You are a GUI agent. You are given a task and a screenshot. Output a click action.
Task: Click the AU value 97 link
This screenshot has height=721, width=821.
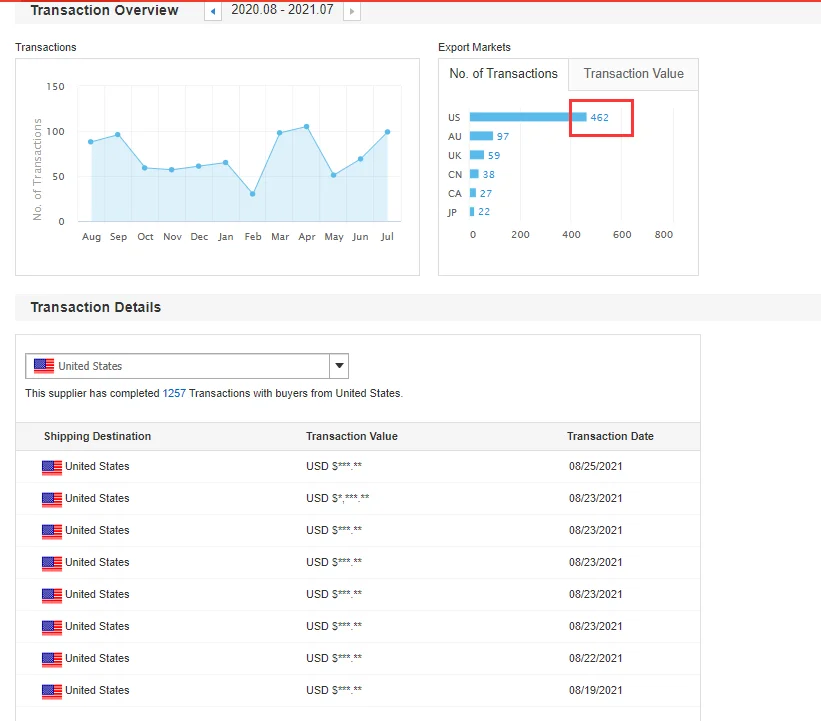click(502, 137)
